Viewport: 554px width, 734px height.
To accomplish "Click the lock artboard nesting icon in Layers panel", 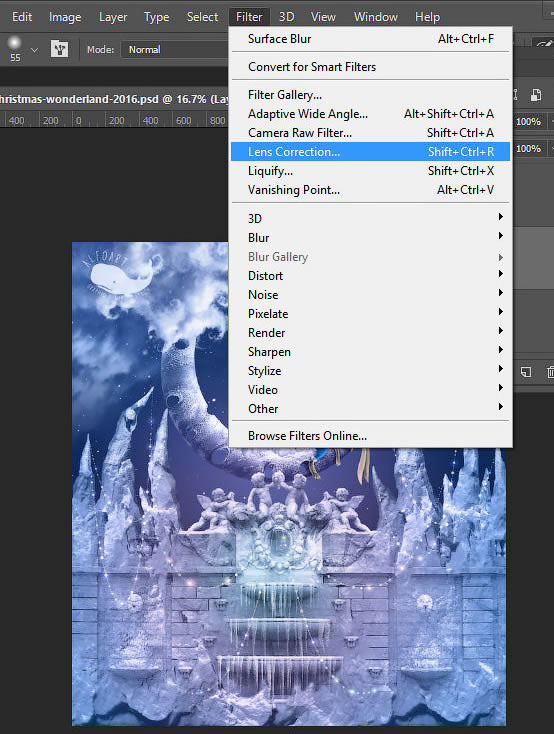I will (536, 95).
